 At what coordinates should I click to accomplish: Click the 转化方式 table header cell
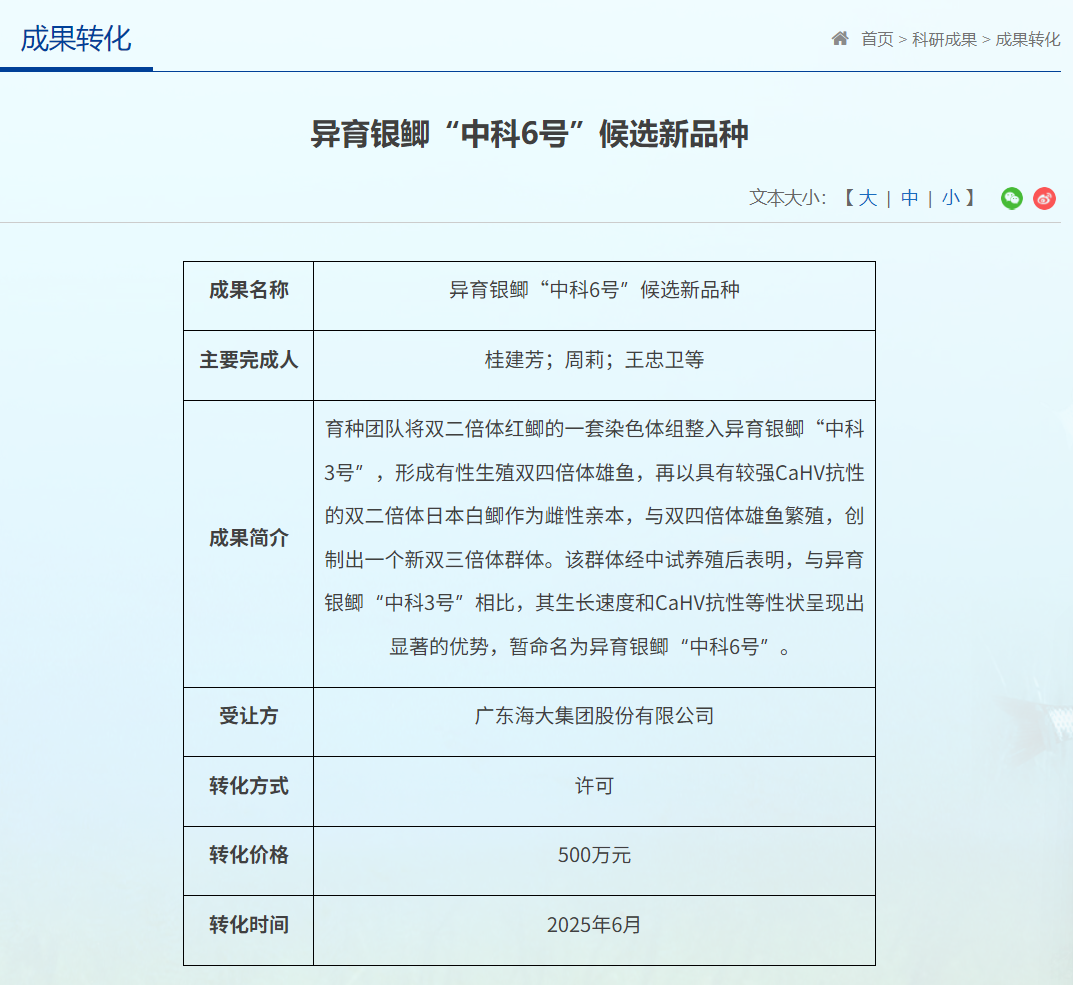pyautogui.click(x=248, y=791)
